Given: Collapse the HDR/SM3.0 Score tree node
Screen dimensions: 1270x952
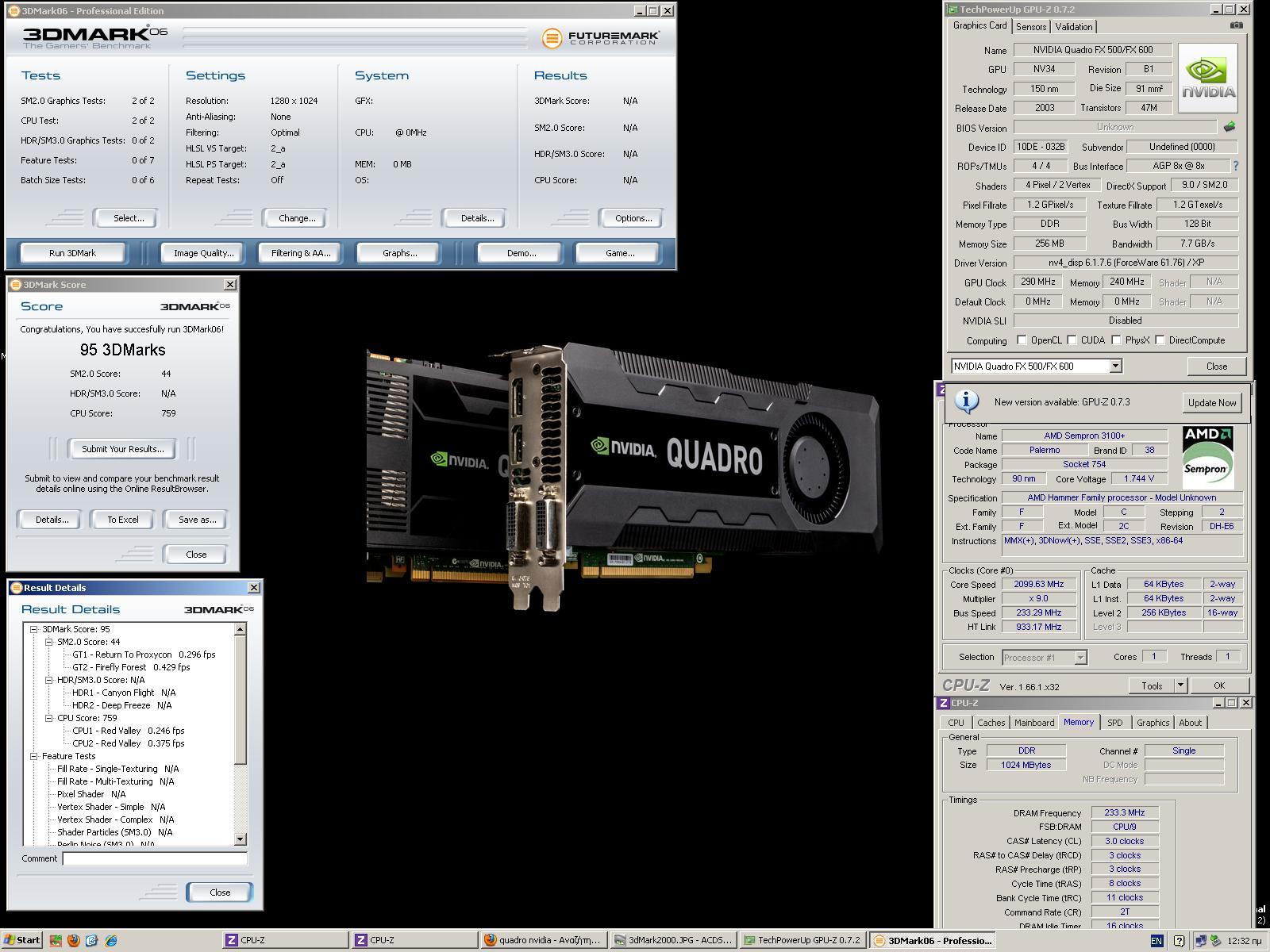Looking at the screenshot, I should [49, 680].
